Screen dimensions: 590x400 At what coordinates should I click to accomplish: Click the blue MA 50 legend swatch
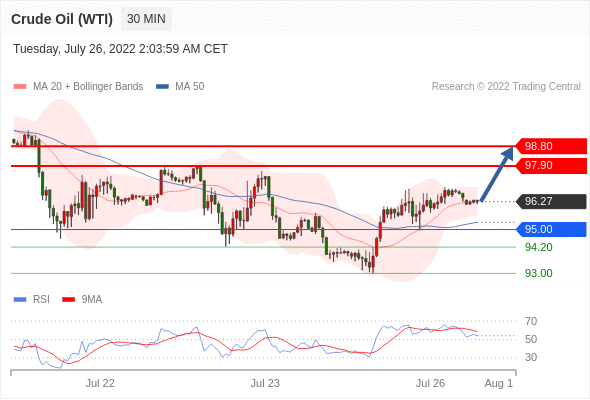click(162, 87)
